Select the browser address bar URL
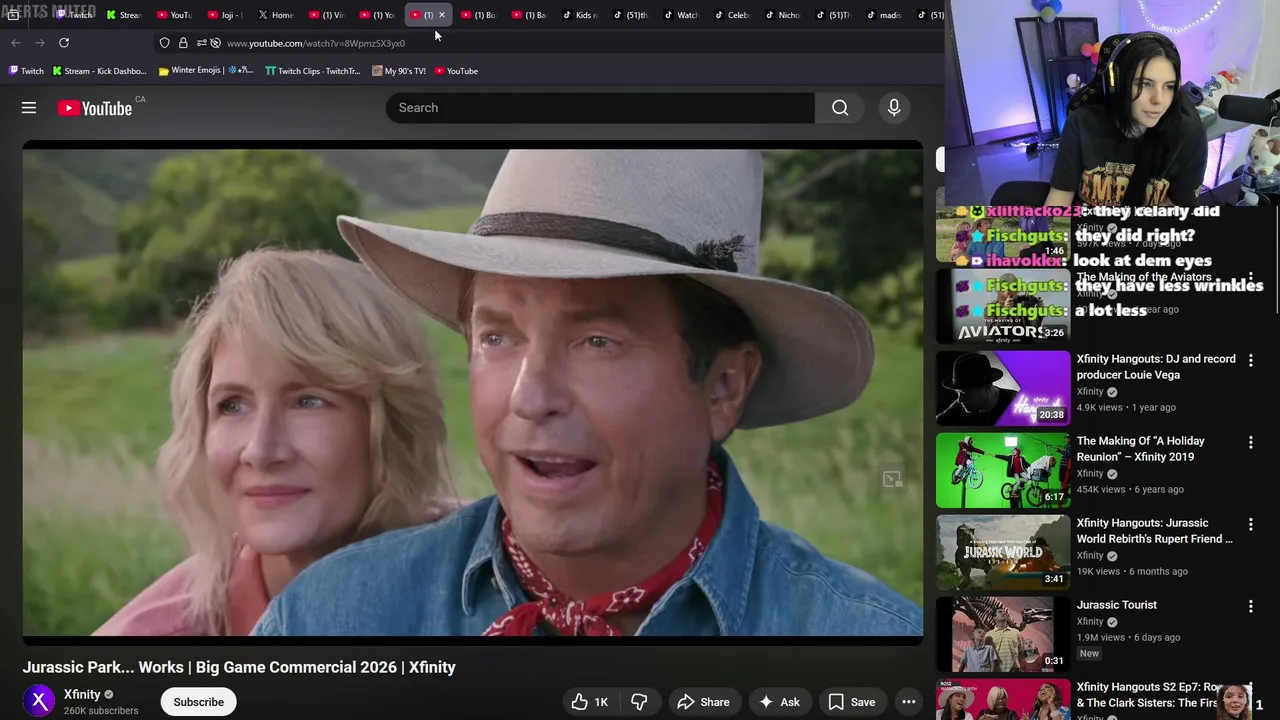 point(316,43)
